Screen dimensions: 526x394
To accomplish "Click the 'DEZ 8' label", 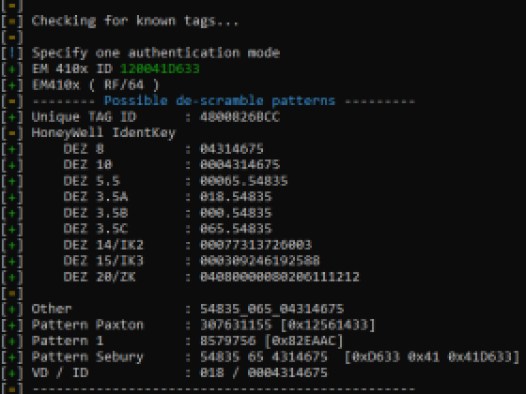I will [84, 149].
